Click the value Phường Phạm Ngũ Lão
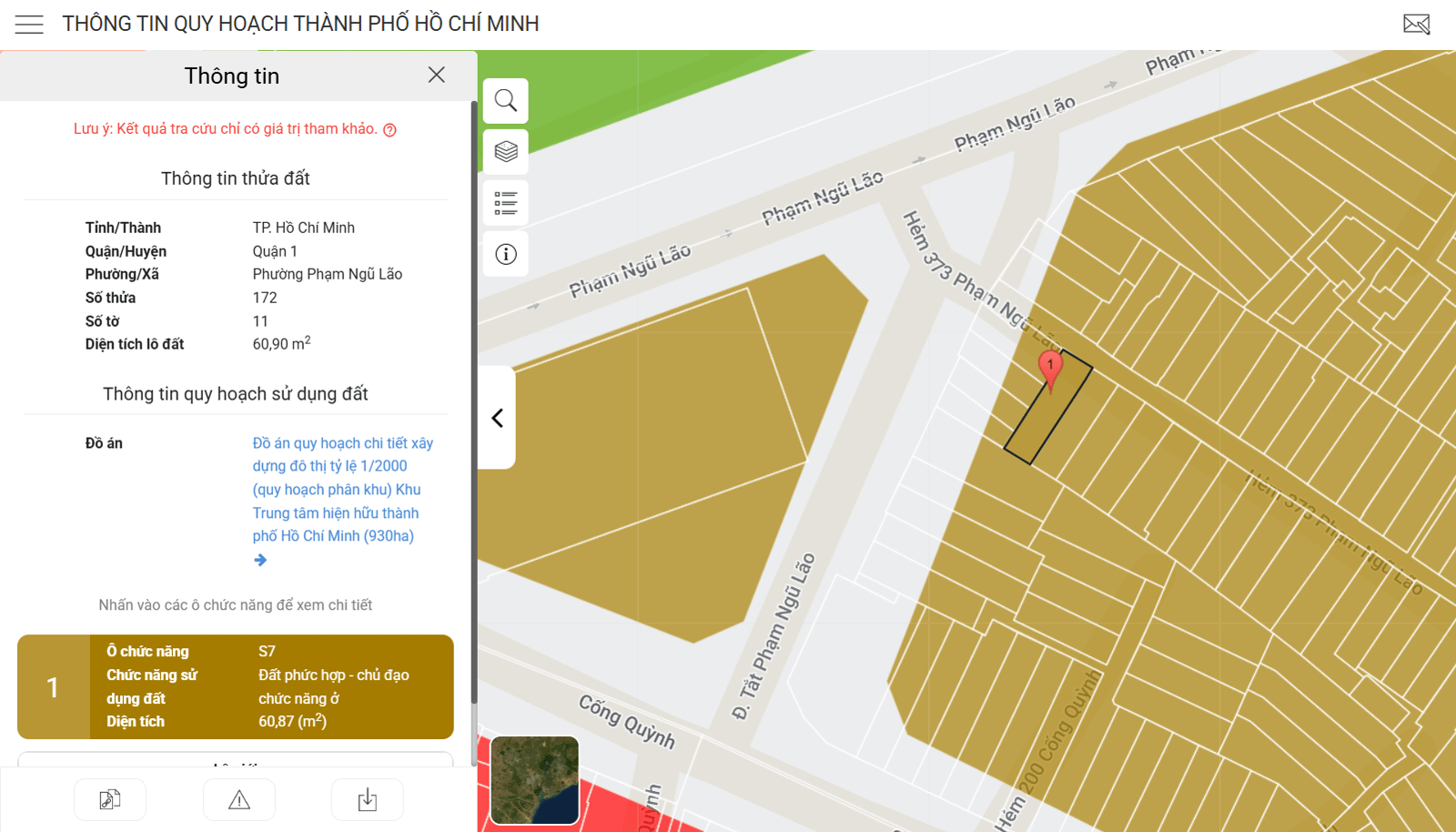The width and height of the screenshot is (1456, 832). pos(328,274)
